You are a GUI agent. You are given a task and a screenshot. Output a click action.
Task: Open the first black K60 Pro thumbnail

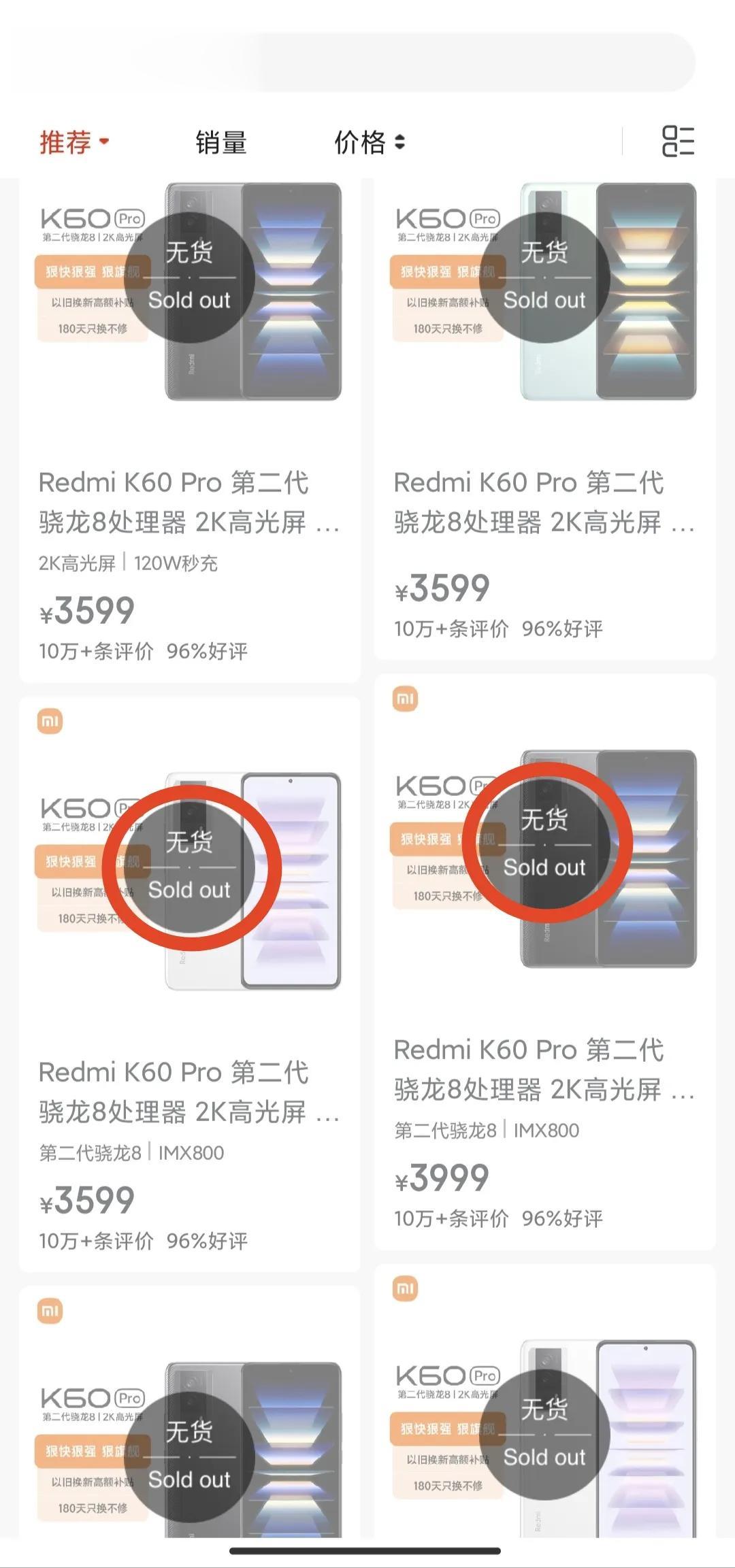(x=190, y=291)
